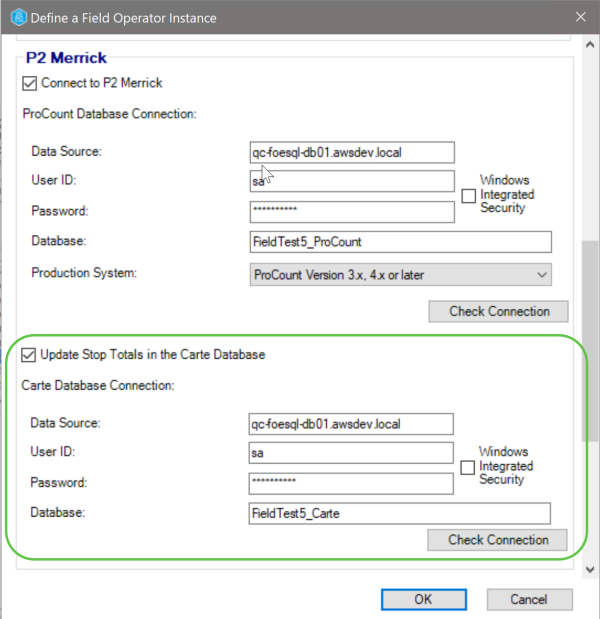Screen dimensions: 600x619
Task: Toggle the Connect to P2 Merrick checkbox
Action: point(30,83)
